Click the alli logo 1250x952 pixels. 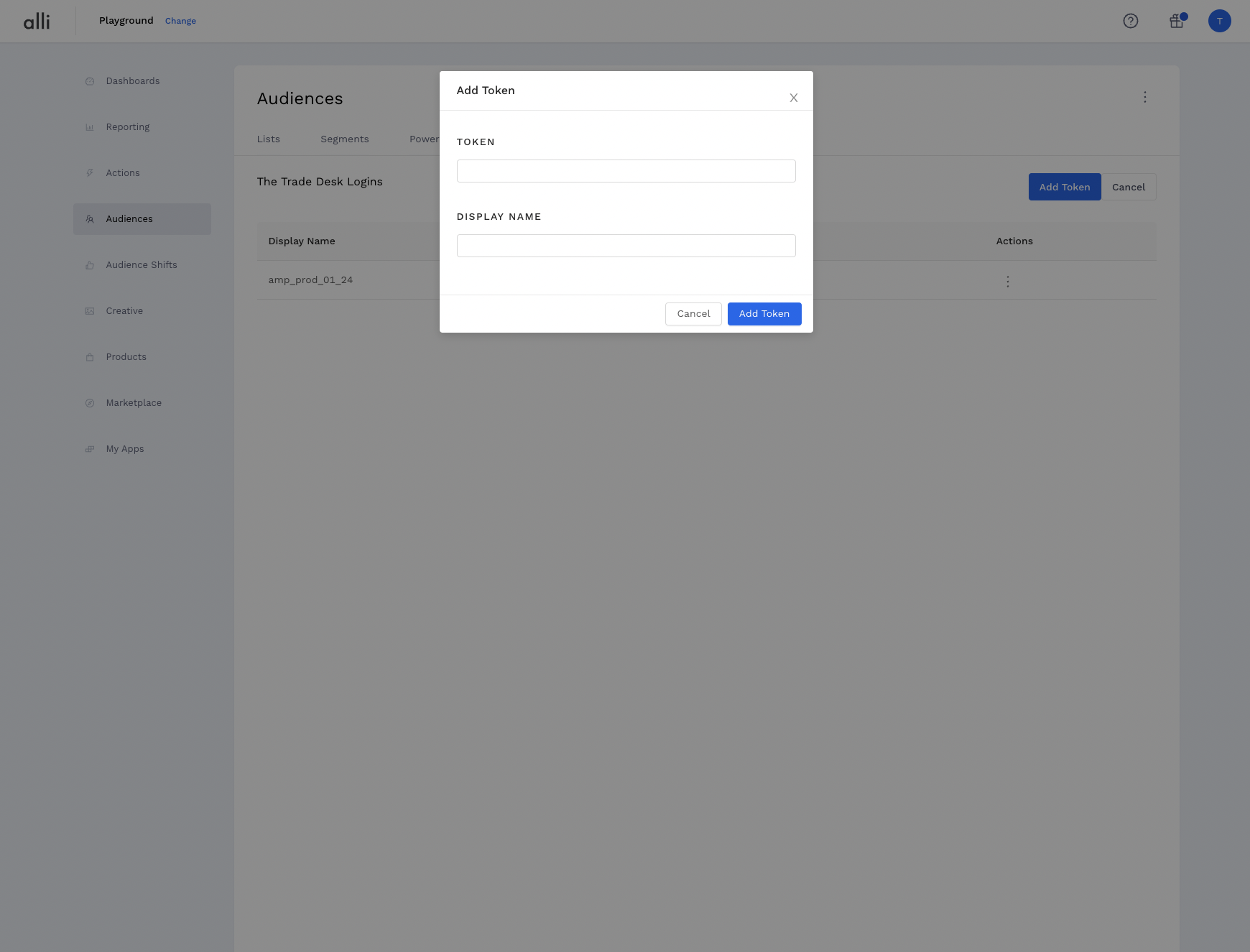[x=37, y=21]
